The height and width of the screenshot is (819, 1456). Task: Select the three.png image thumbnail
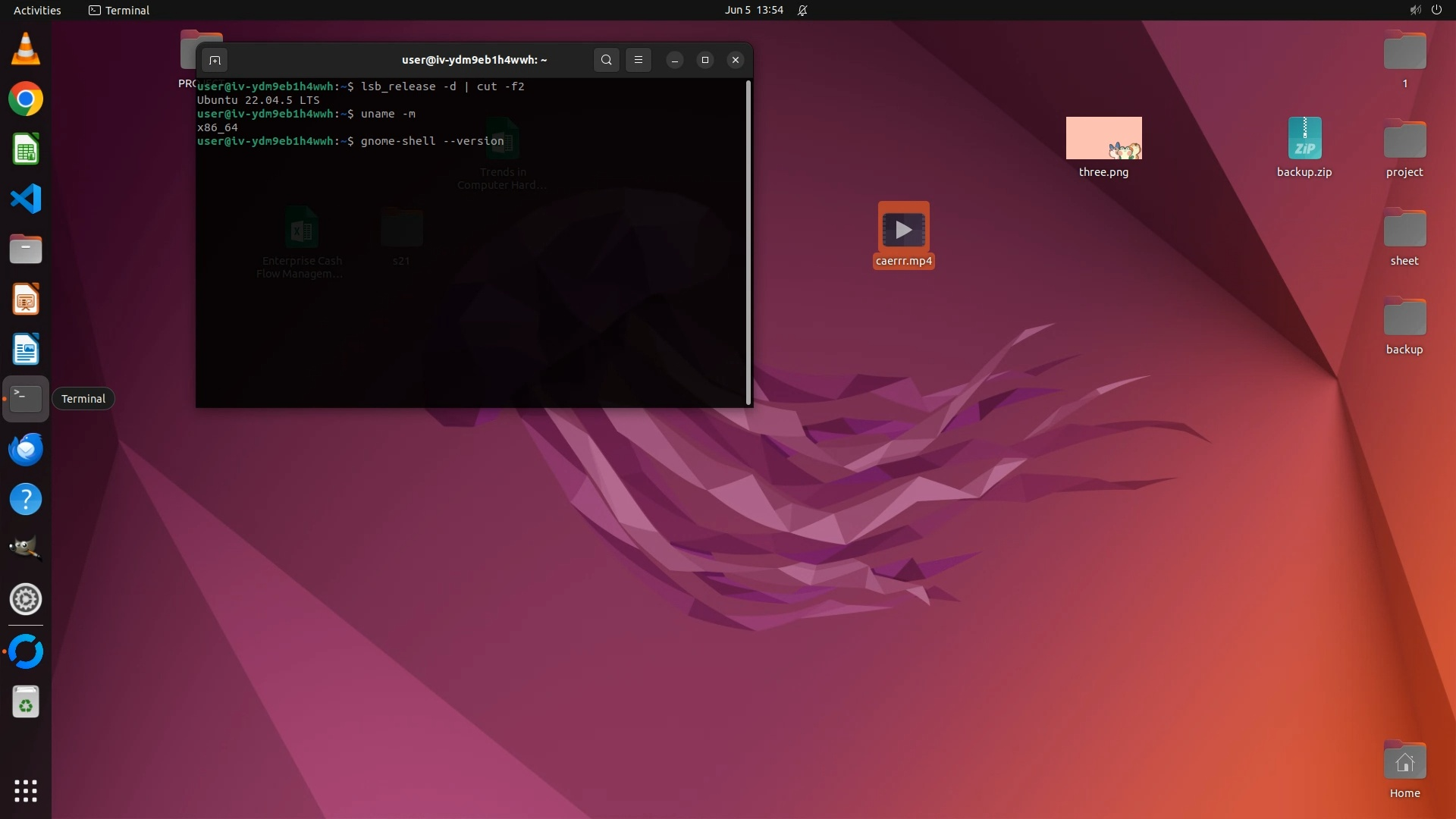(x=1103, y=138)
